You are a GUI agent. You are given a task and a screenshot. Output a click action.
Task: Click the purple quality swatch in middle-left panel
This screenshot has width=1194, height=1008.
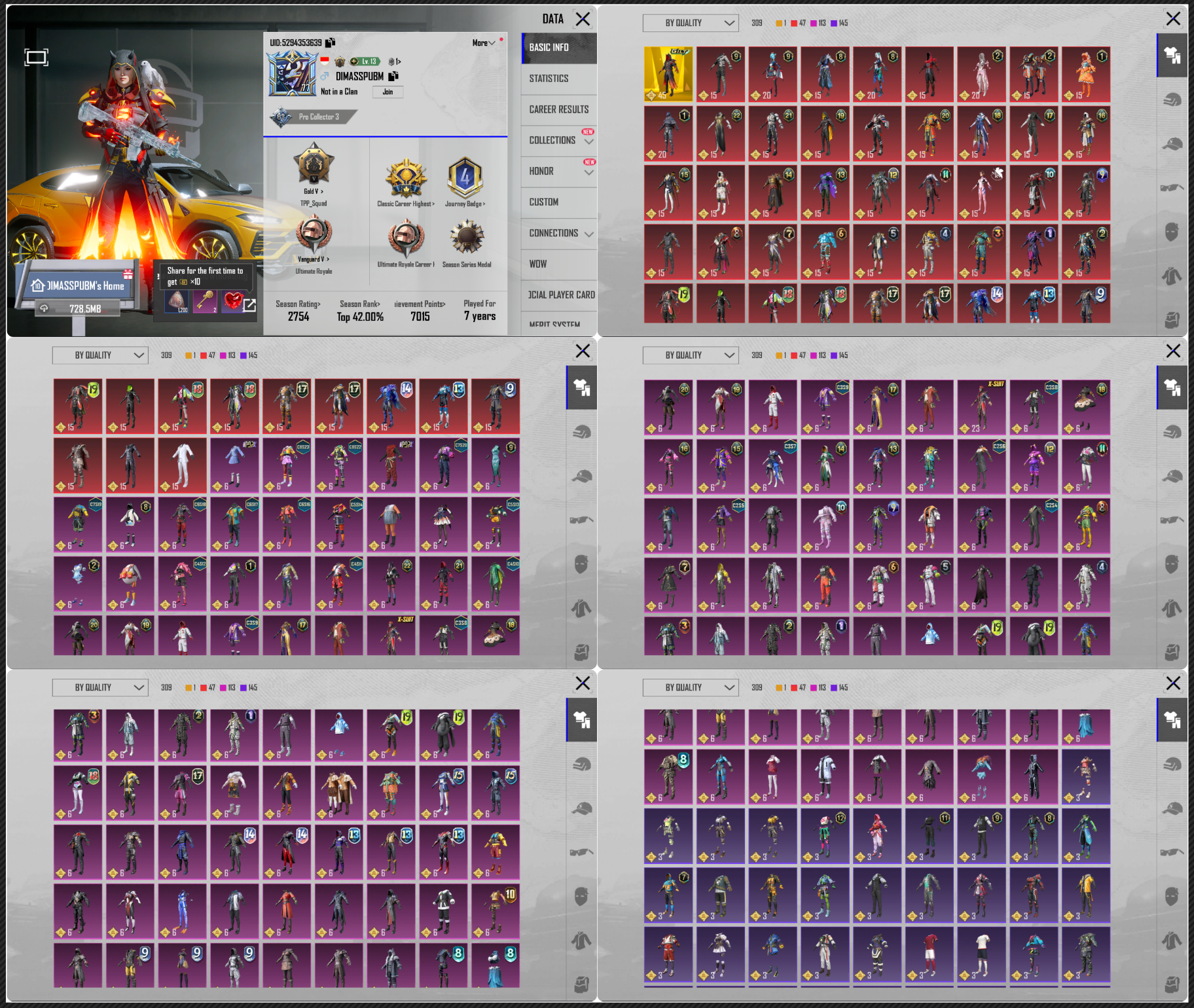(244, 355)
